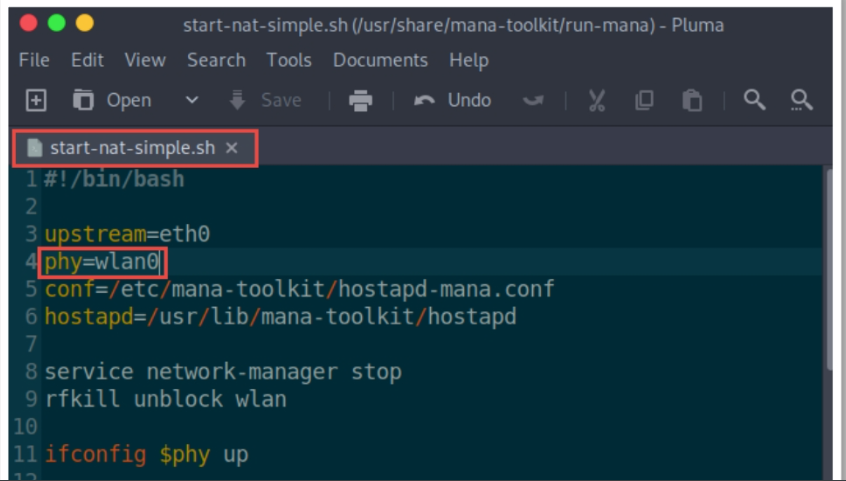The image size is (846, 481).
Task: Click the Redo arrow icon
Action: [x=533, y=100]
